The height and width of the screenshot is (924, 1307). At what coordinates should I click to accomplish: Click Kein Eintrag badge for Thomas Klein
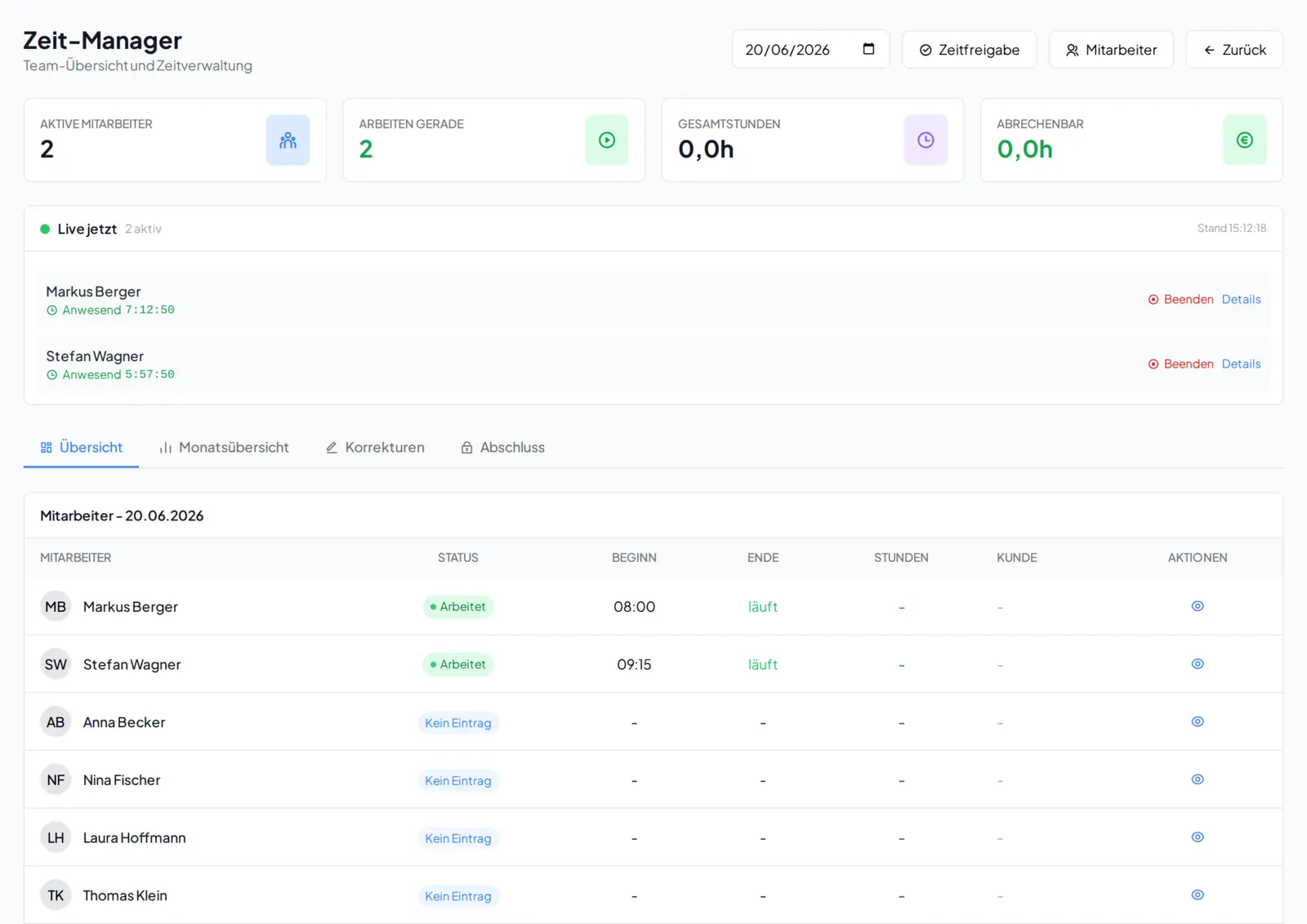pyautogui.click(x=458, y=896)
